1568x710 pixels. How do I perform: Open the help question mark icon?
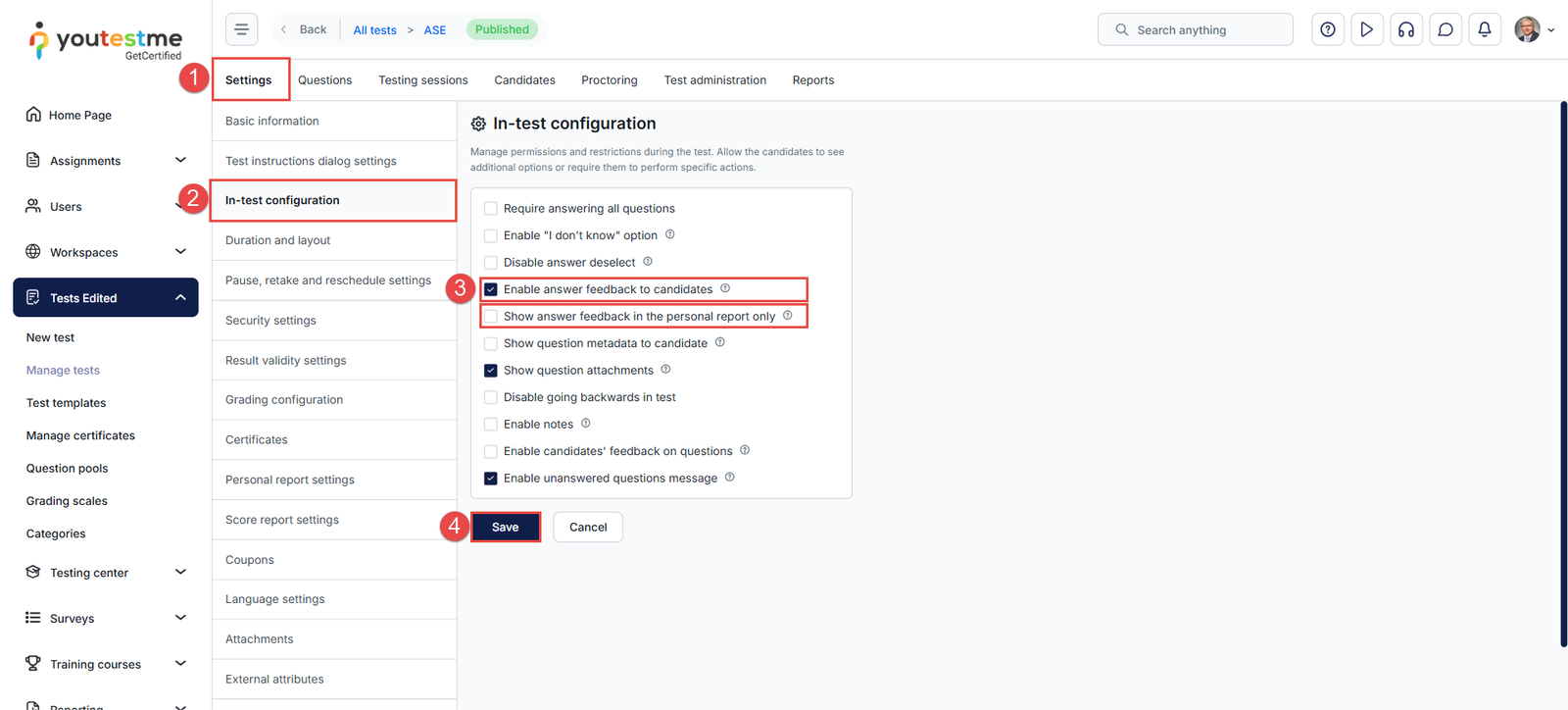click(x=1327, y=29)
